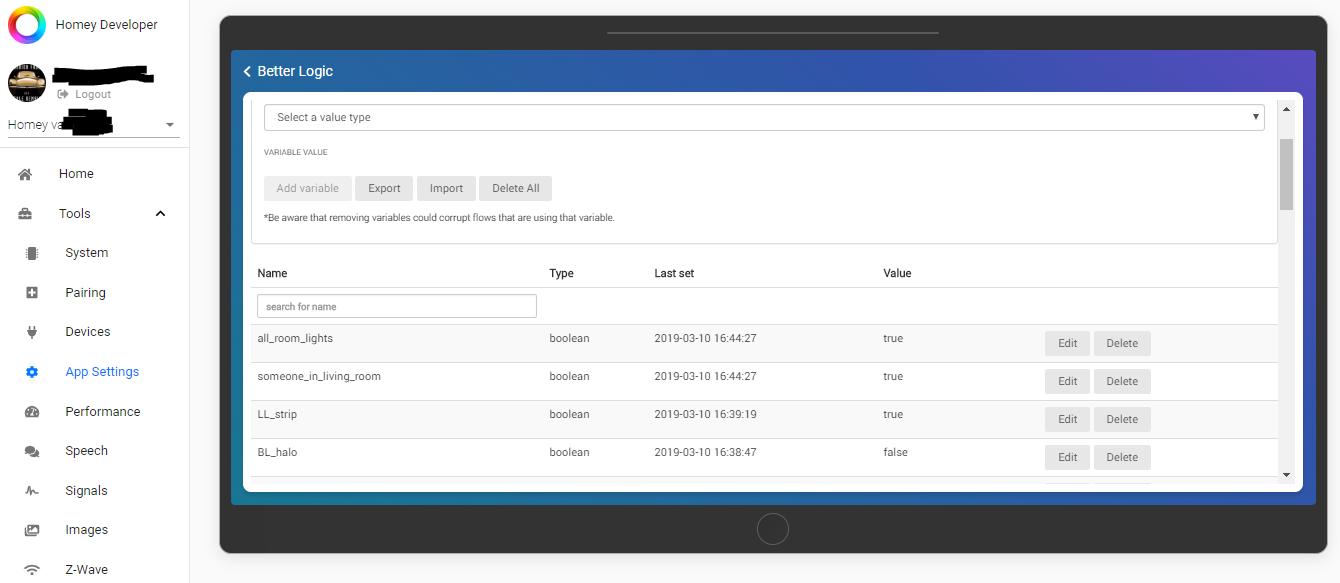1340x583 pixels.
Task: Click the 2019-03-10 16:38:47 timestamp
Action: (705, 452)
